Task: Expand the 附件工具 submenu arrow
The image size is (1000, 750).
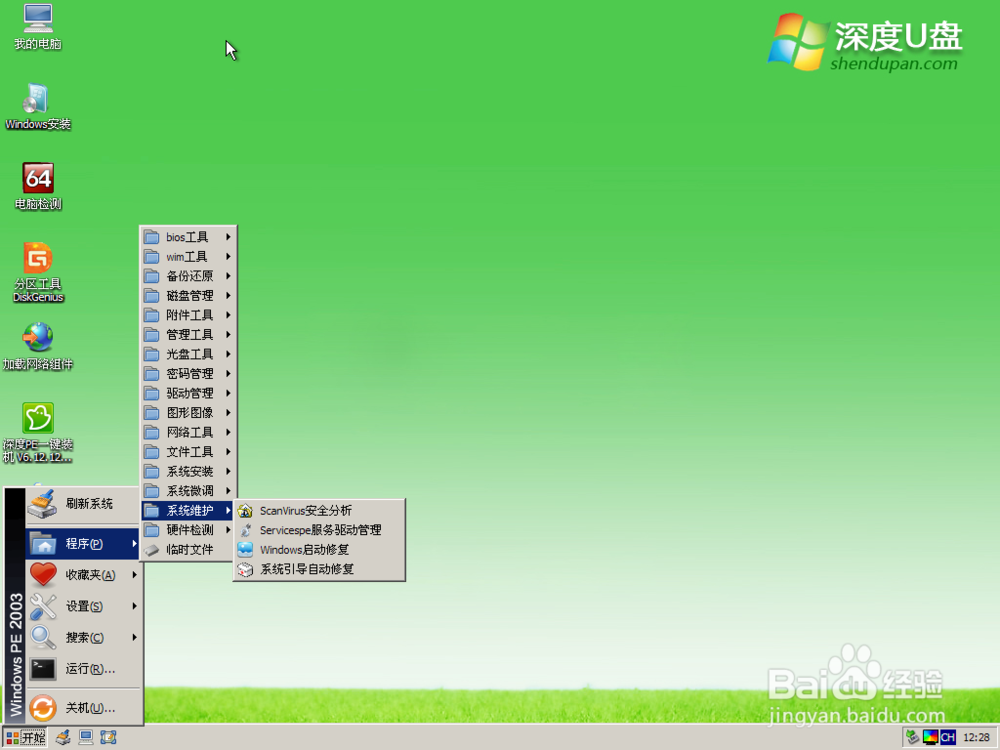Action: pos(228,315)
